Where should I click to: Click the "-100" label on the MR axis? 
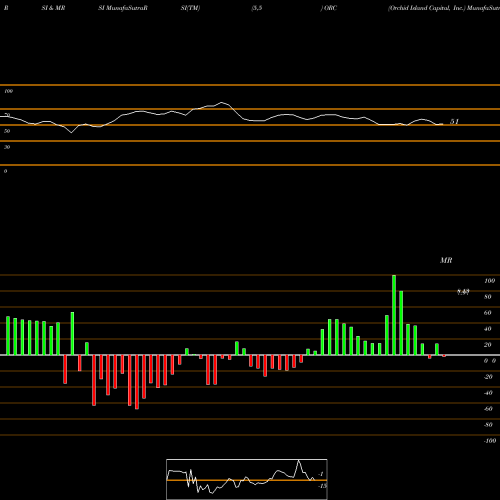coord(490,441)
